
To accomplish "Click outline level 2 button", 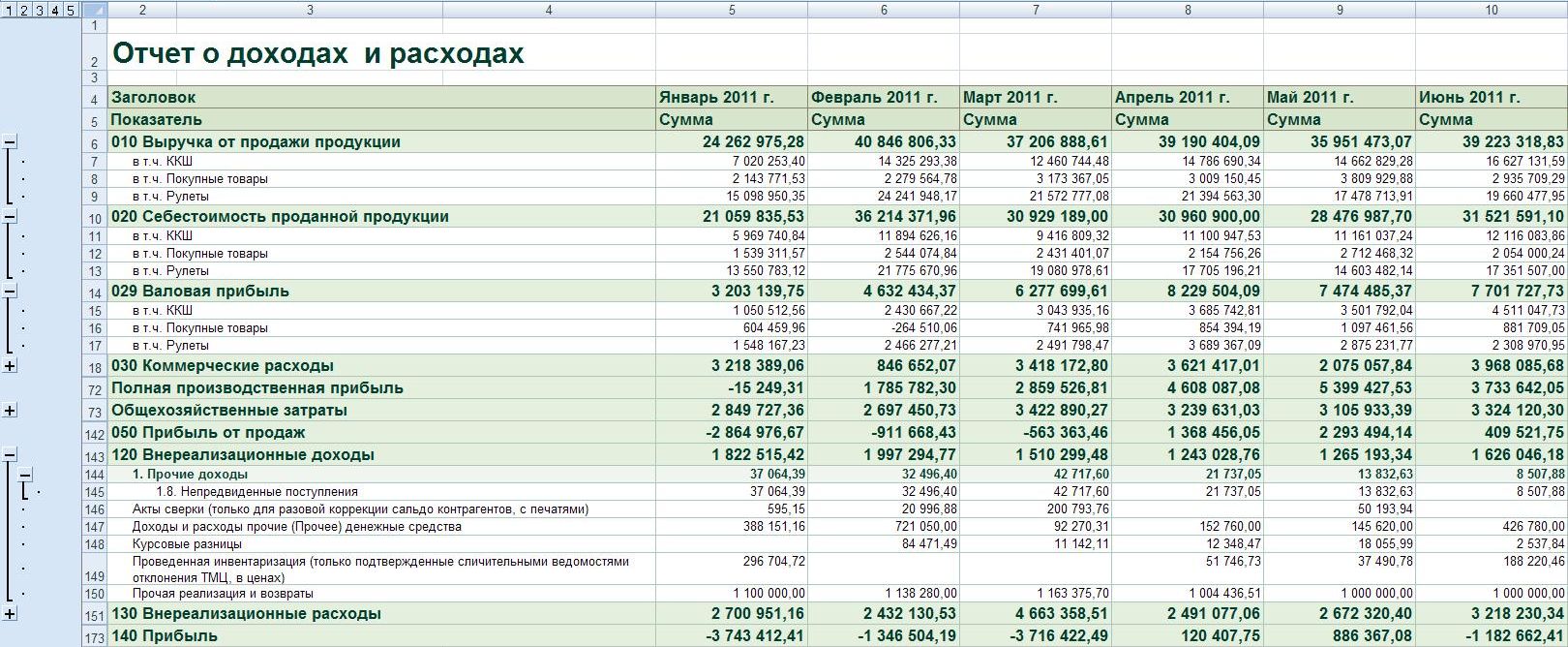I will click(x=24, y=10).
